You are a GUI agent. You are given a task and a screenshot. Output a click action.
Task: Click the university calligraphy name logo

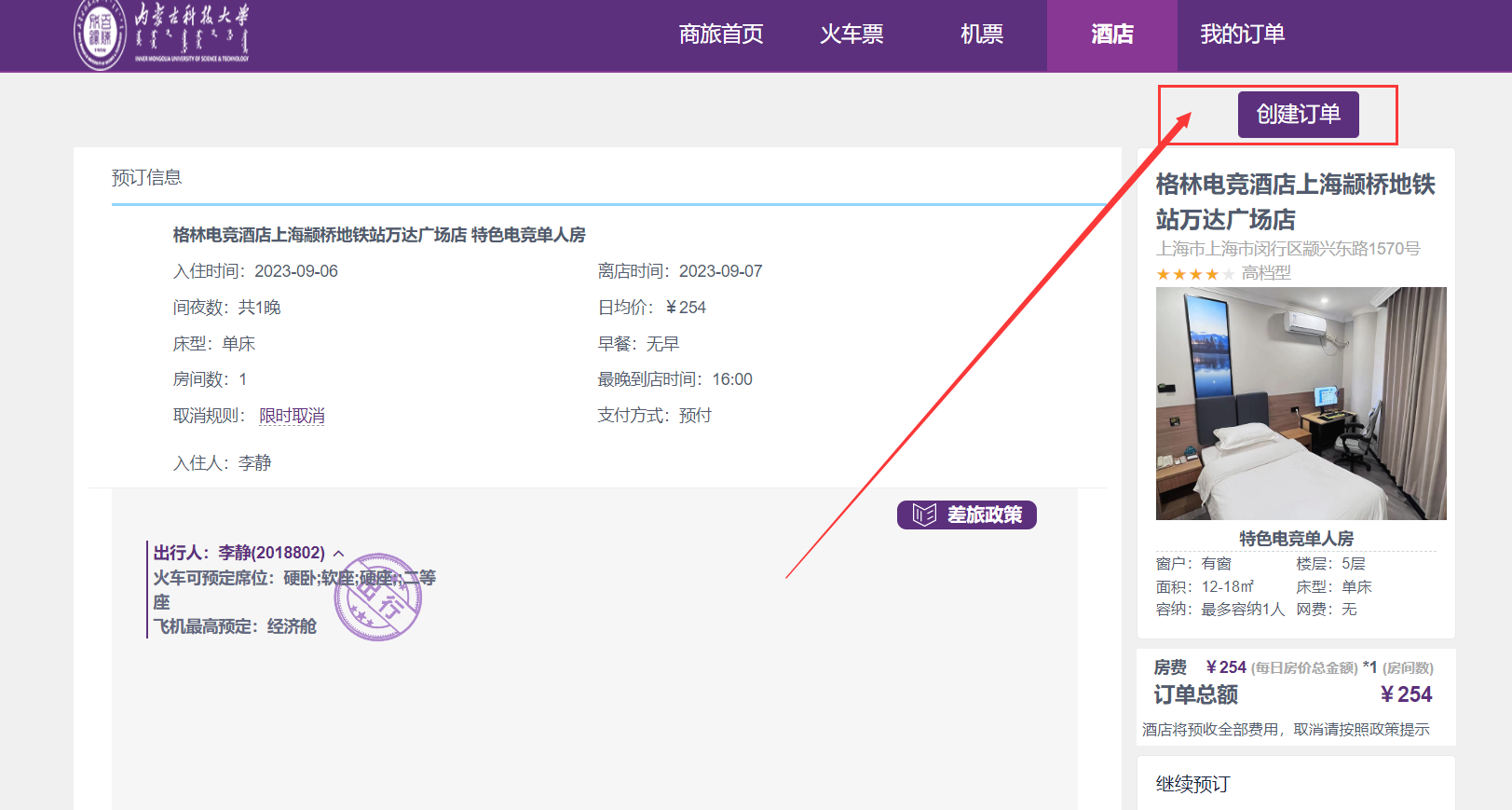coord(192,32)
